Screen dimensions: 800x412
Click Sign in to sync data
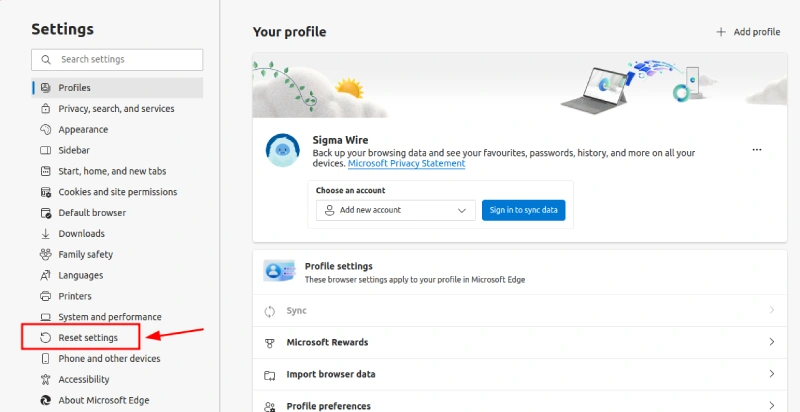click(x=523, y=210)
